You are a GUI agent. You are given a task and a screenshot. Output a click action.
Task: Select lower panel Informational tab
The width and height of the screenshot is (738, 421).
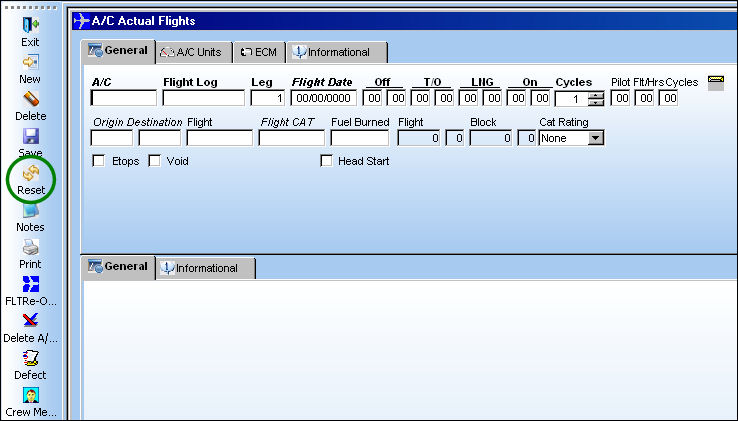coord(205,268)
